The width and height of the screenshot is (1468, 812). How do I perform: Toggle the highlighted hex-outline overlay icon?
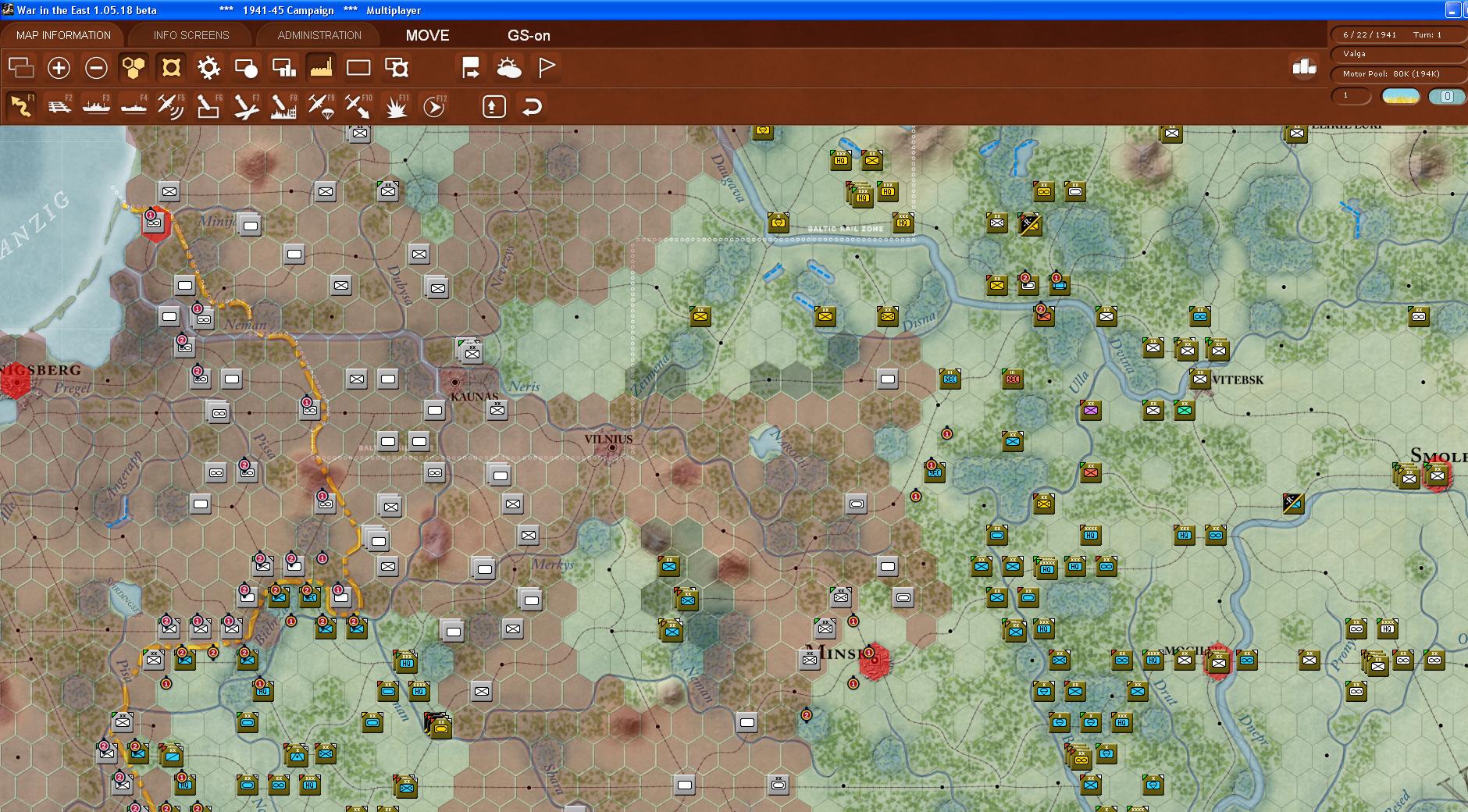coord(171,68)
